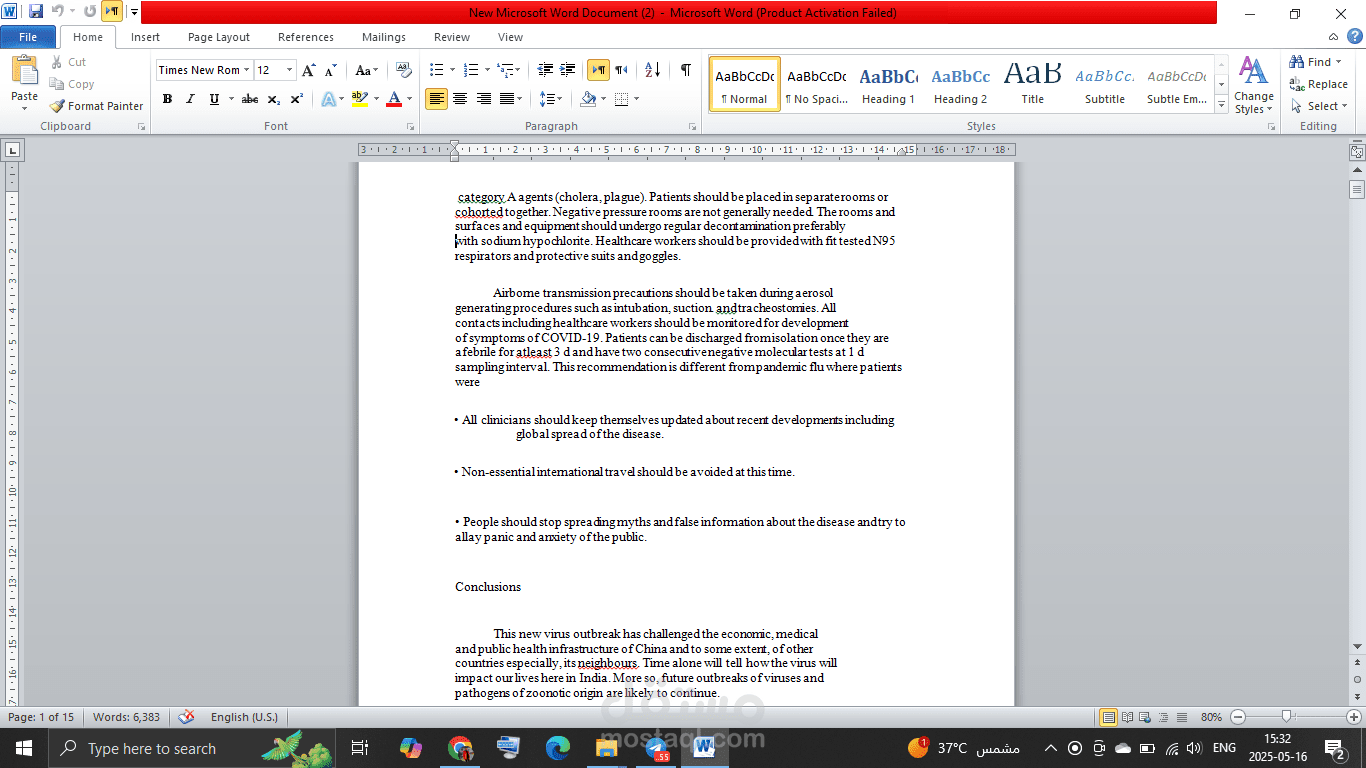Screen dimensions: 1366x768
Task: Apply strikethrough formatting to text
Action: pyautogui.click(x=250, y=99)
